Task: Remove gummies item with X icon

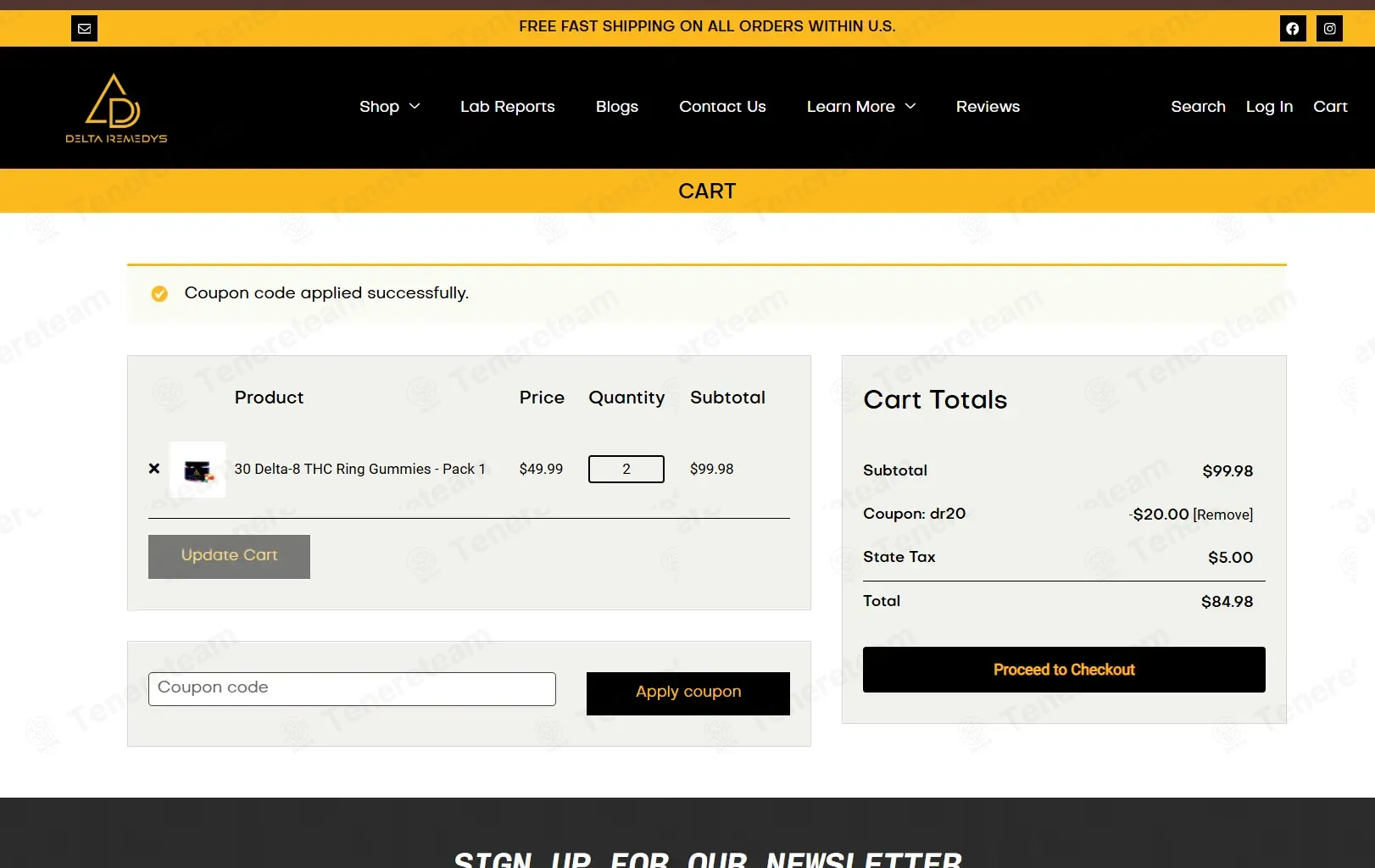Action: click(154, 468)
